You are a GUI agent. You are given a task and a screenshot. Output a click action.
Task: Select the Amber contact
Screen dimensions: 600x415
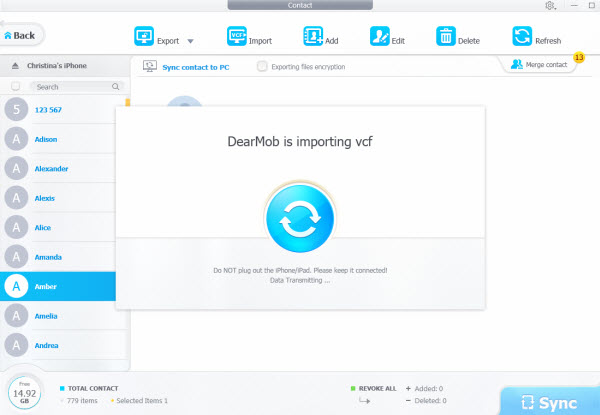pyautogui.click(x=58, y=286)
